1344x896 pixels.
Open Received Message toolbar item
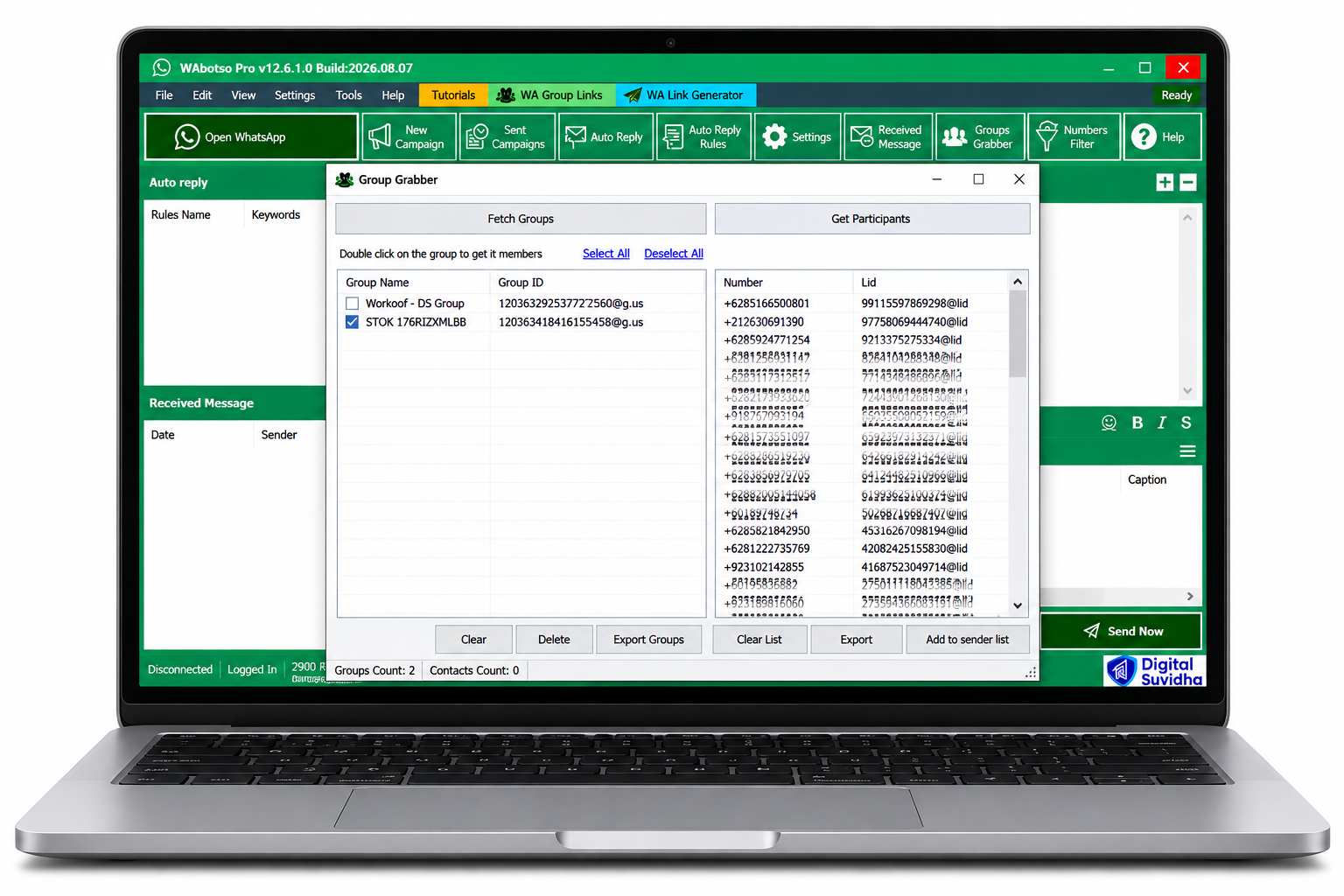[x=888, y=136]
